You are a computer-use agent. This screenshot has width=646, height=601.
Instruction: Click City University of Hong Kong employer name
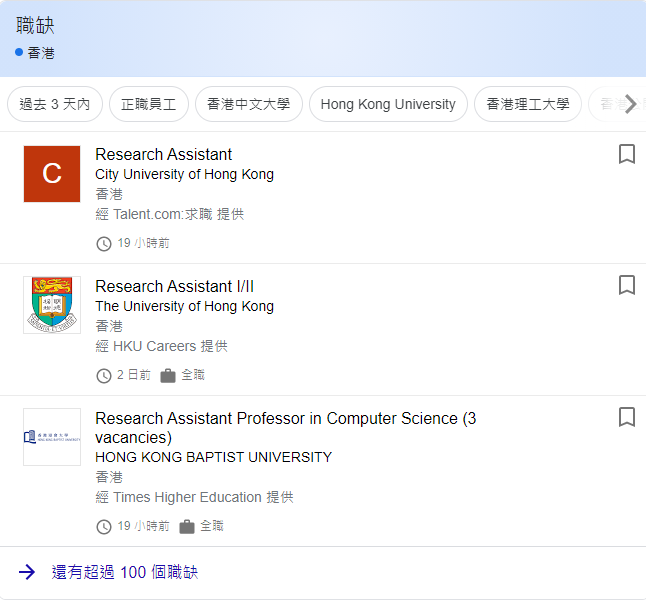pyautogui.click(x=185, y=174)
